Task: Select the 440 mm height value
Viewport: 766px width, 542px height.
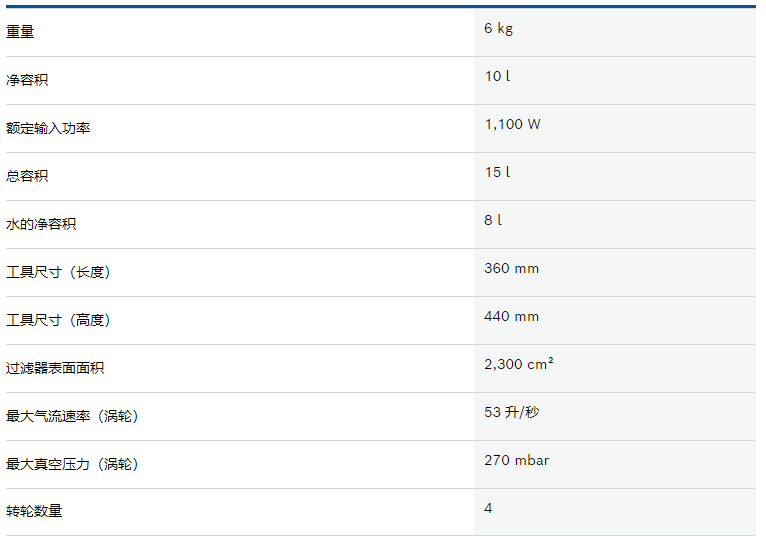Action: [x=511, y=316]
